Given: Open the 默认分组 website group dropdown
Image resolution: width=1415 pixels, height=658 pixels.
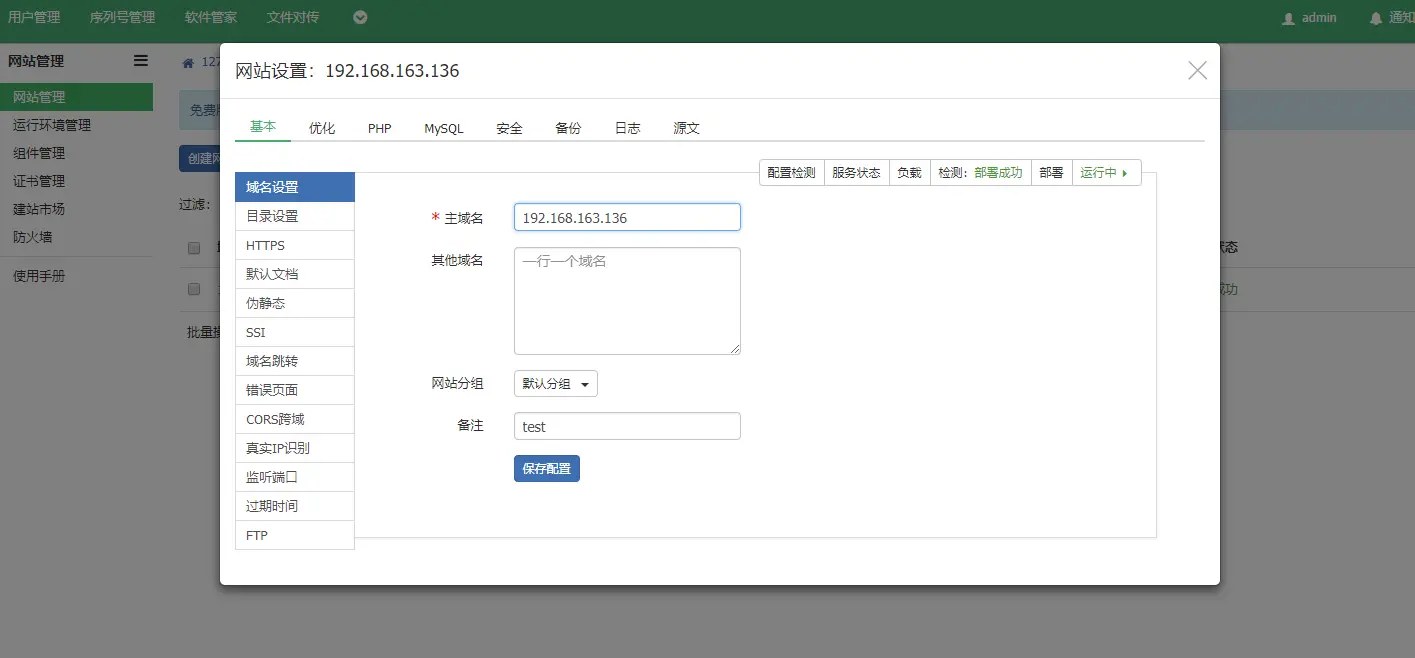Looking at the screenshot, I should pos(555,383).
